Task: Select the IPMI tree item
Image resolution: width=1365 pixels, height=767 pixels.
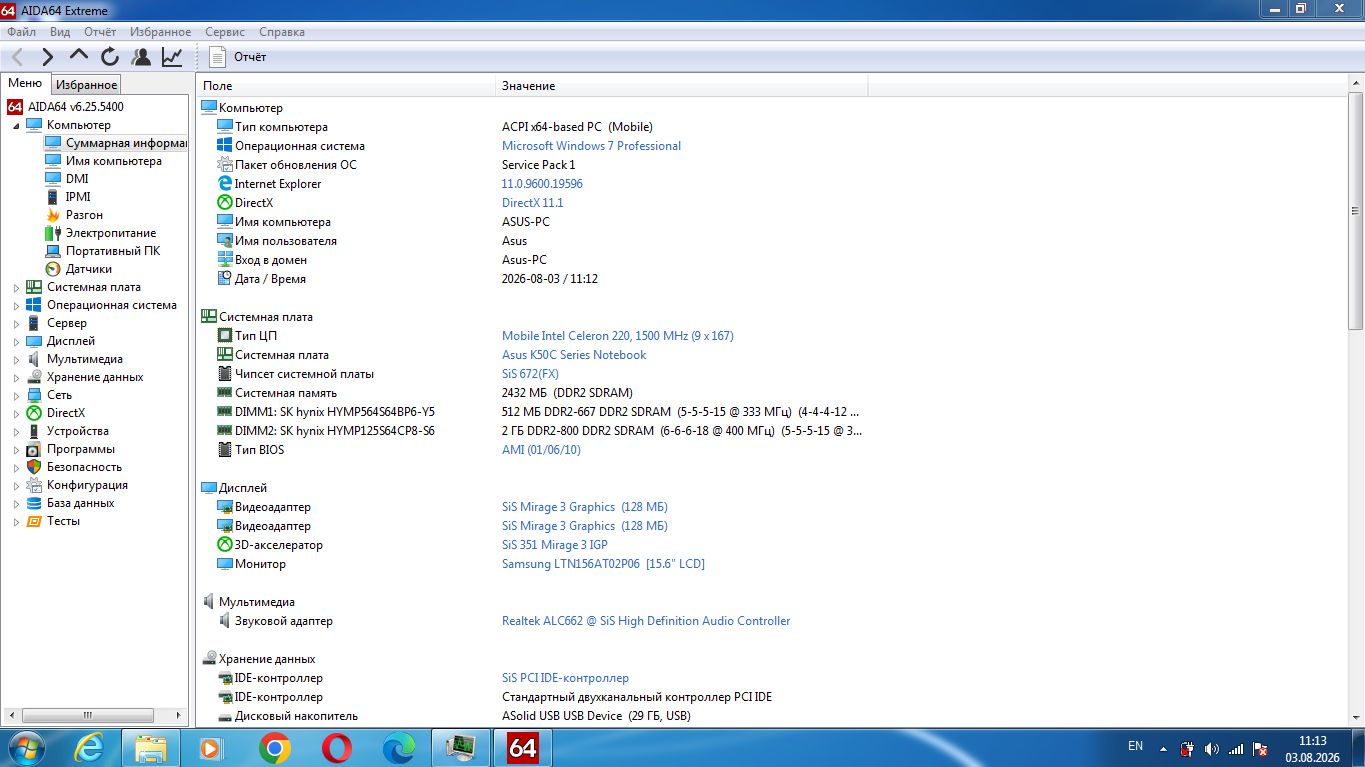Action: click(78, 197)
